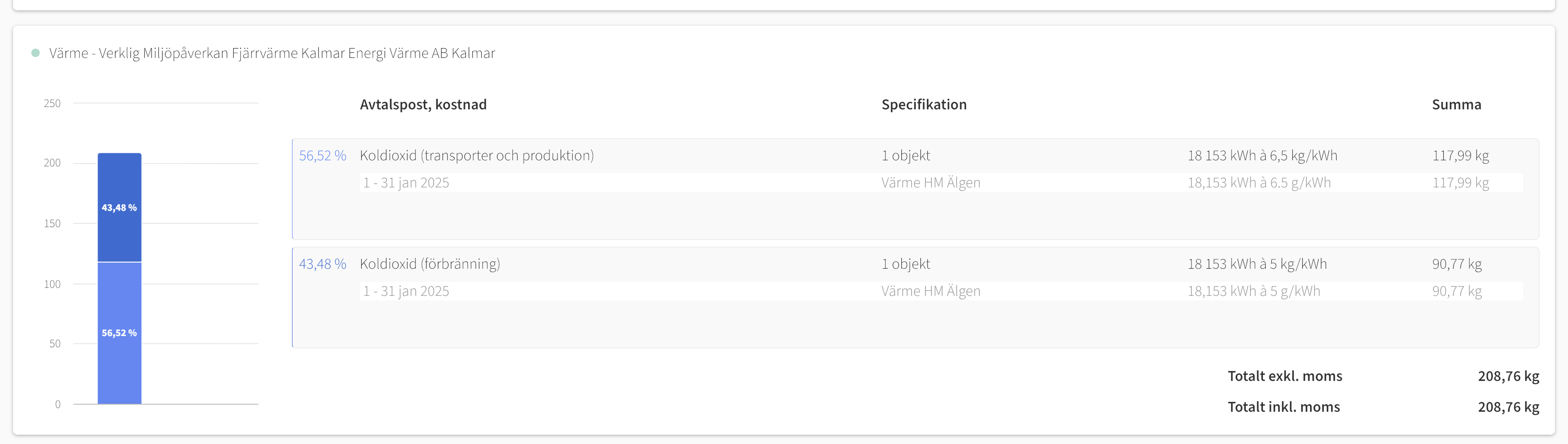Click Värme HM Älgen under transporter row
The image size is (1568, 444).
[x=931, y=183]
